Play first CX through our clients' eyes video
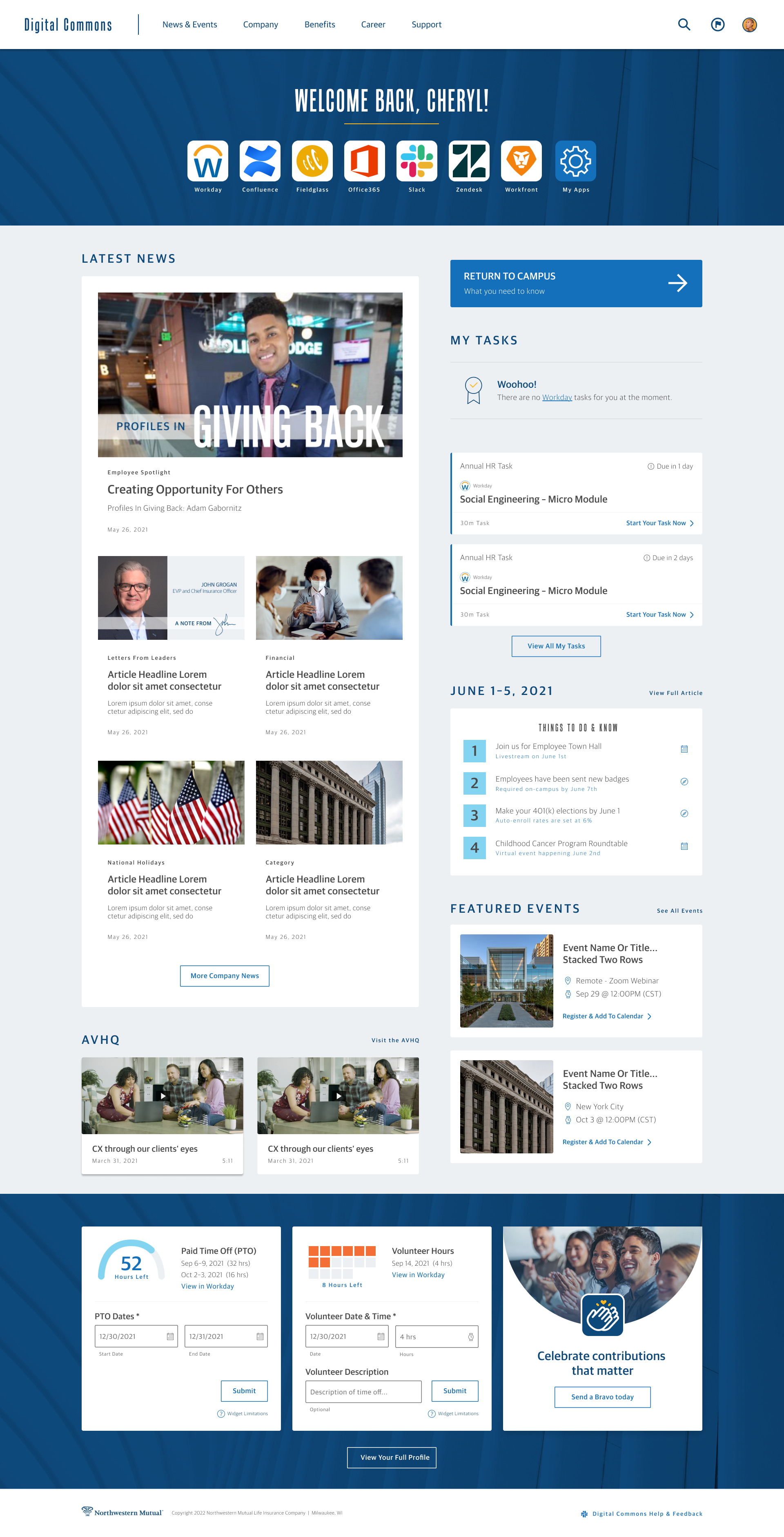784x1537 pixels. (x=163, y=1095)
